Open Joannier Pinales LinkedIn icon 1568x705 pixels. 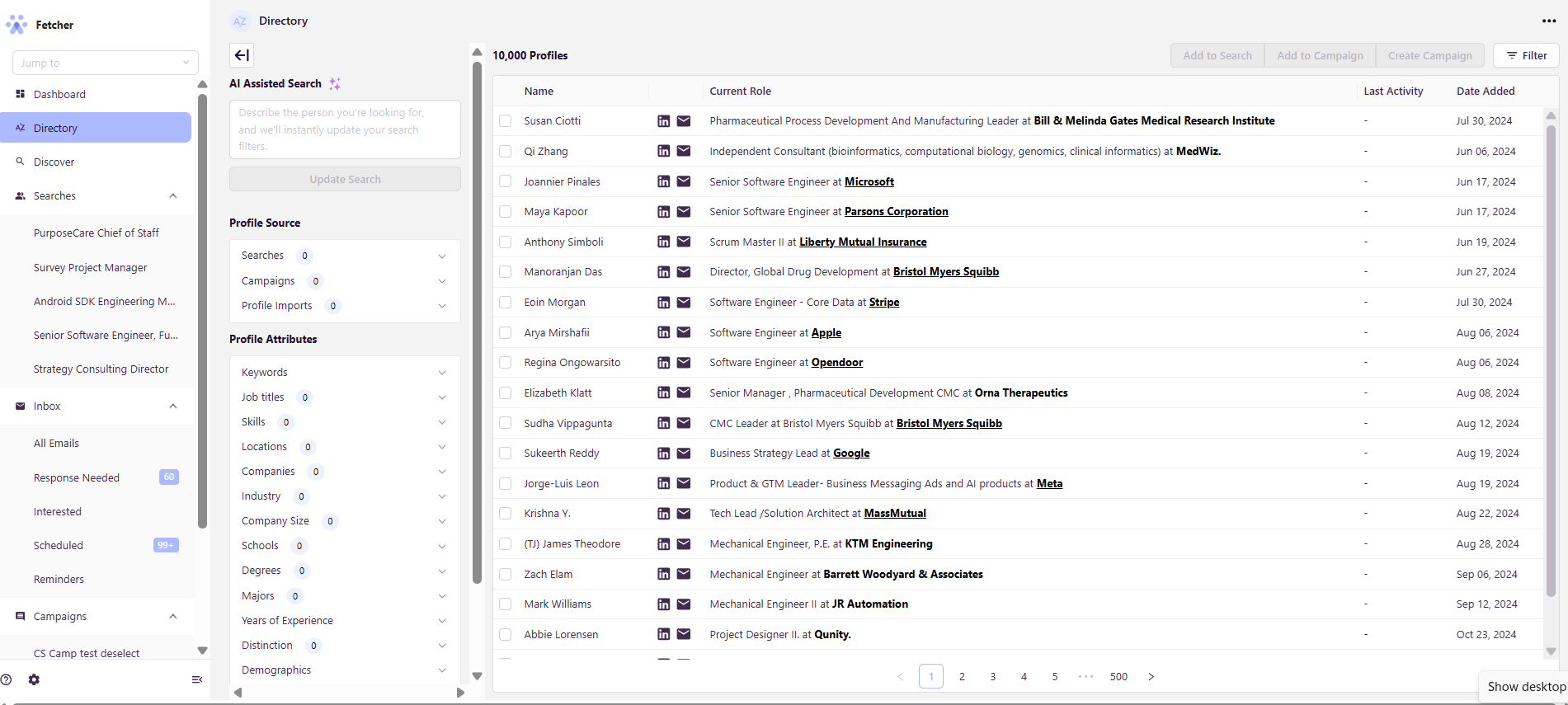pyautogui.click(x=663, y=181)
